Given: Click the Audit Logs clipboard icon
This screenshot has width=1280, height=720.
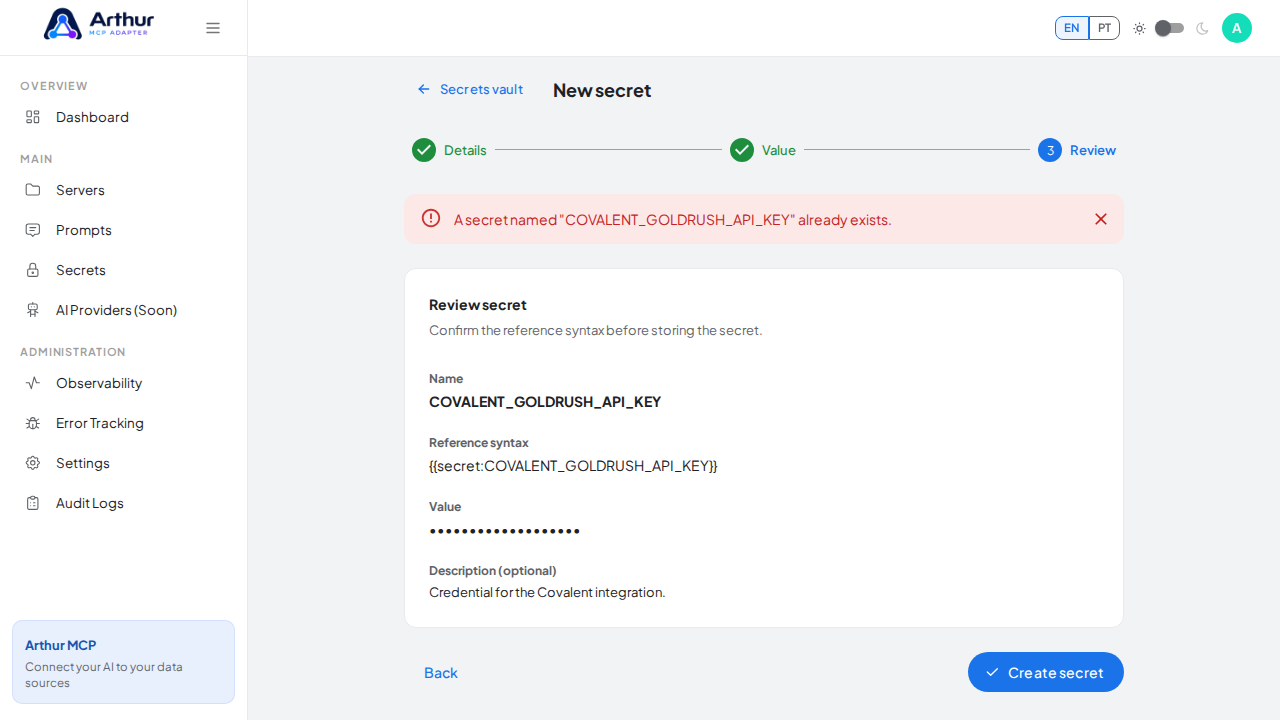Looking at the screenshot, I should pos(33,503).
